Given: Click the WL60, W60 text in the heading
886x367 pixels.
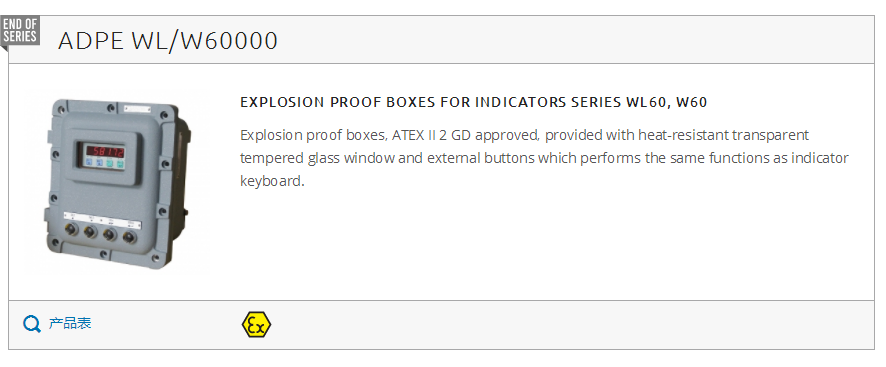Looking at the screenshot, I should click(x=667, y=102).
